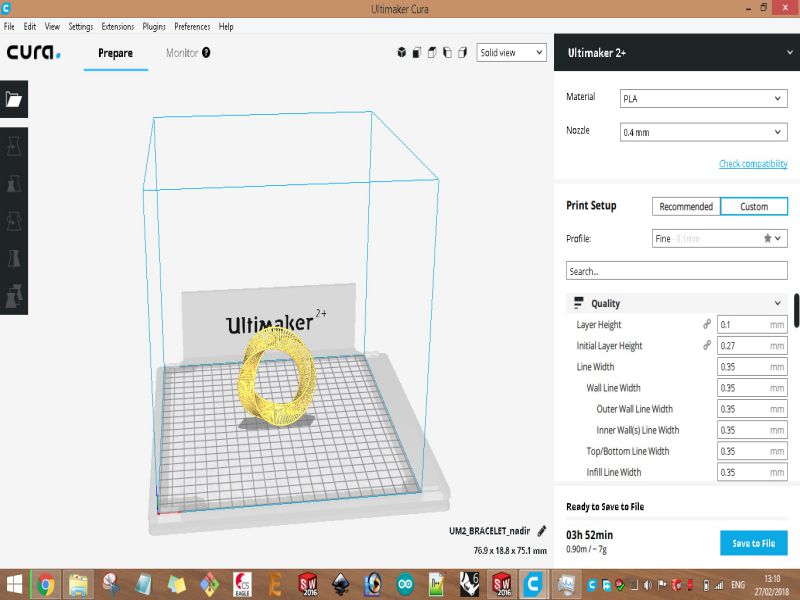Select the Move tool in left toolbar

pyautogui.click(x=14, y=146)
